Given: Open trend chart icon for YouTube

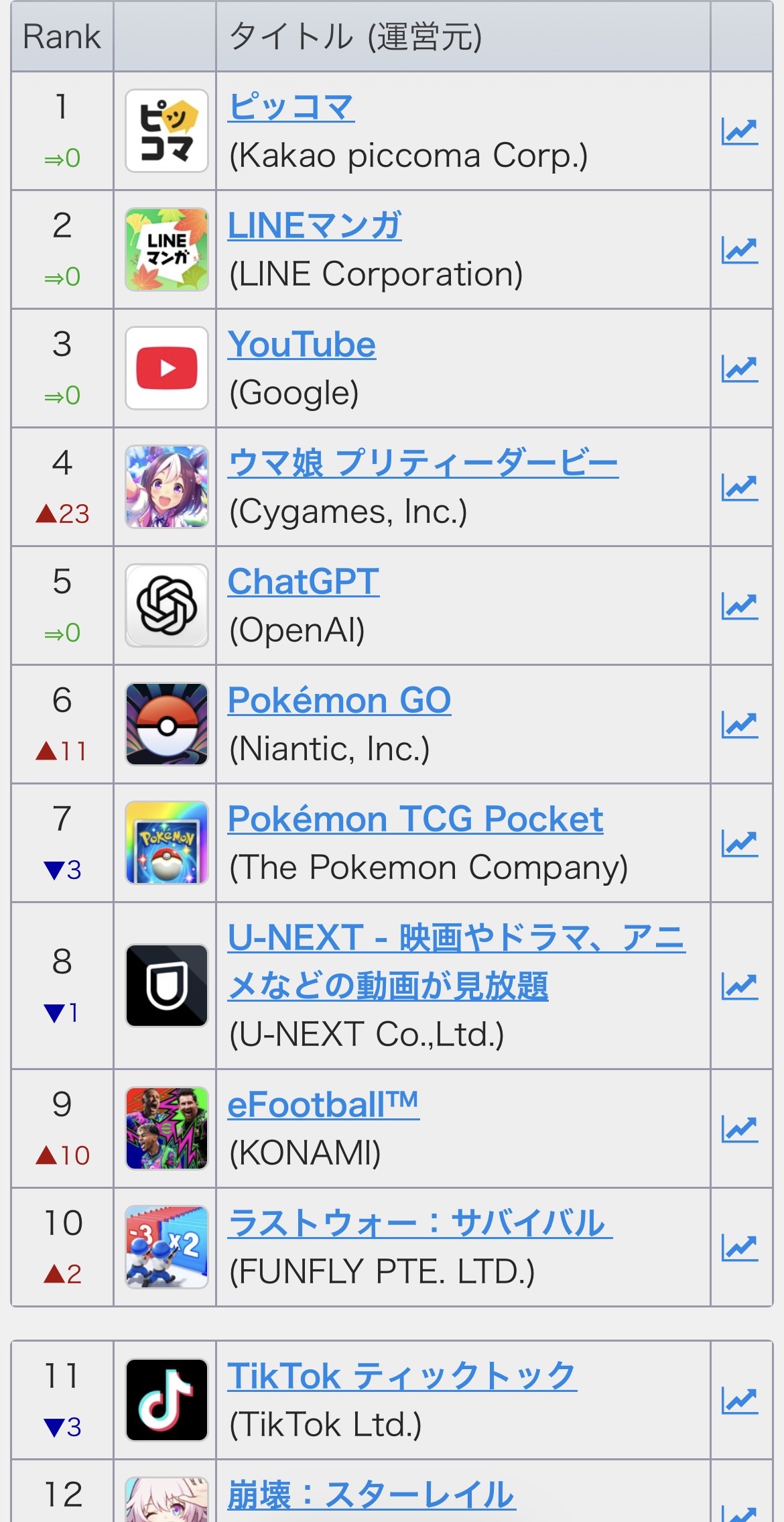Looking at the screenshot, I should [740, 369].
